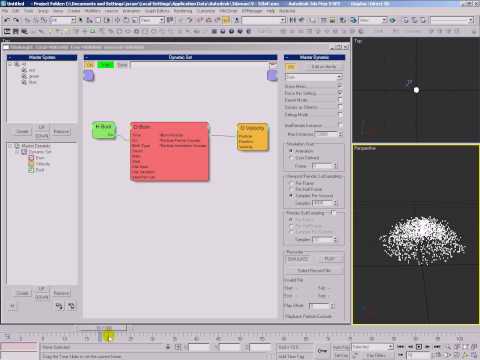Image resolution: width=480 pixels, height=360 pixels.
Task: Click the blue input connector node at left
Action: [89, 76]
